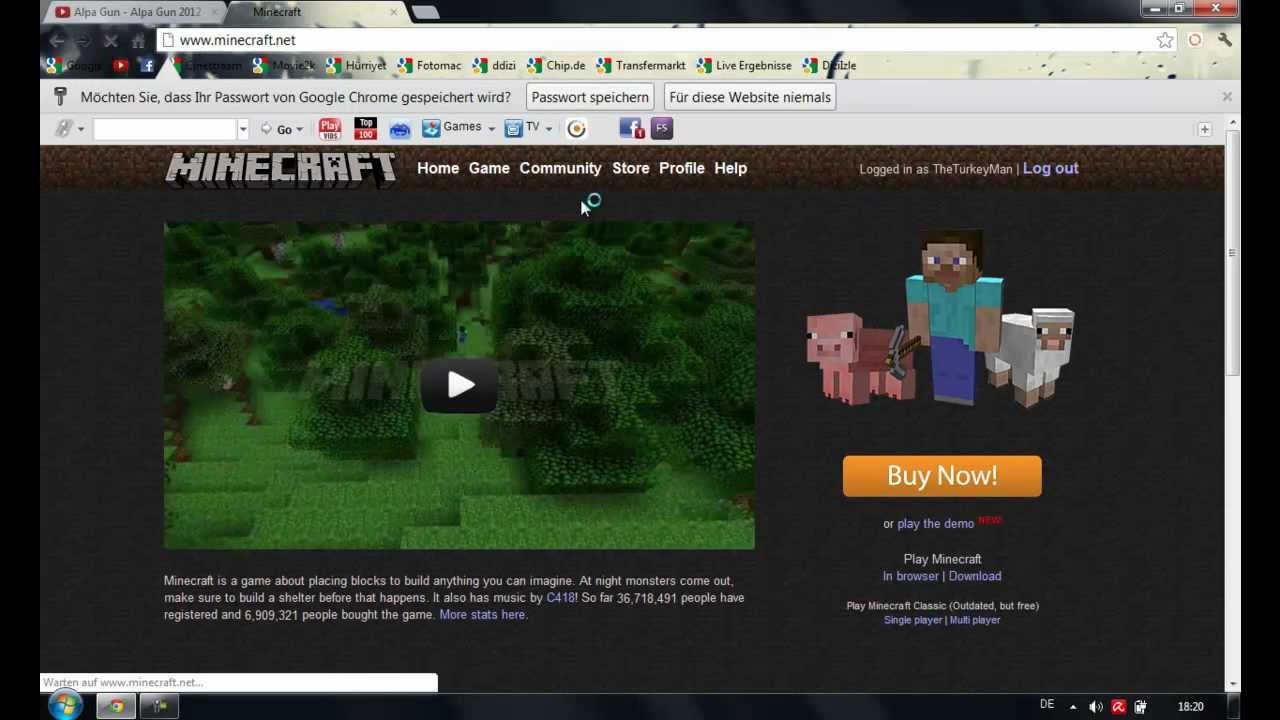The image size is (1280, 720).
Task: Open the Movie2k bookmark
Action: 282,65
